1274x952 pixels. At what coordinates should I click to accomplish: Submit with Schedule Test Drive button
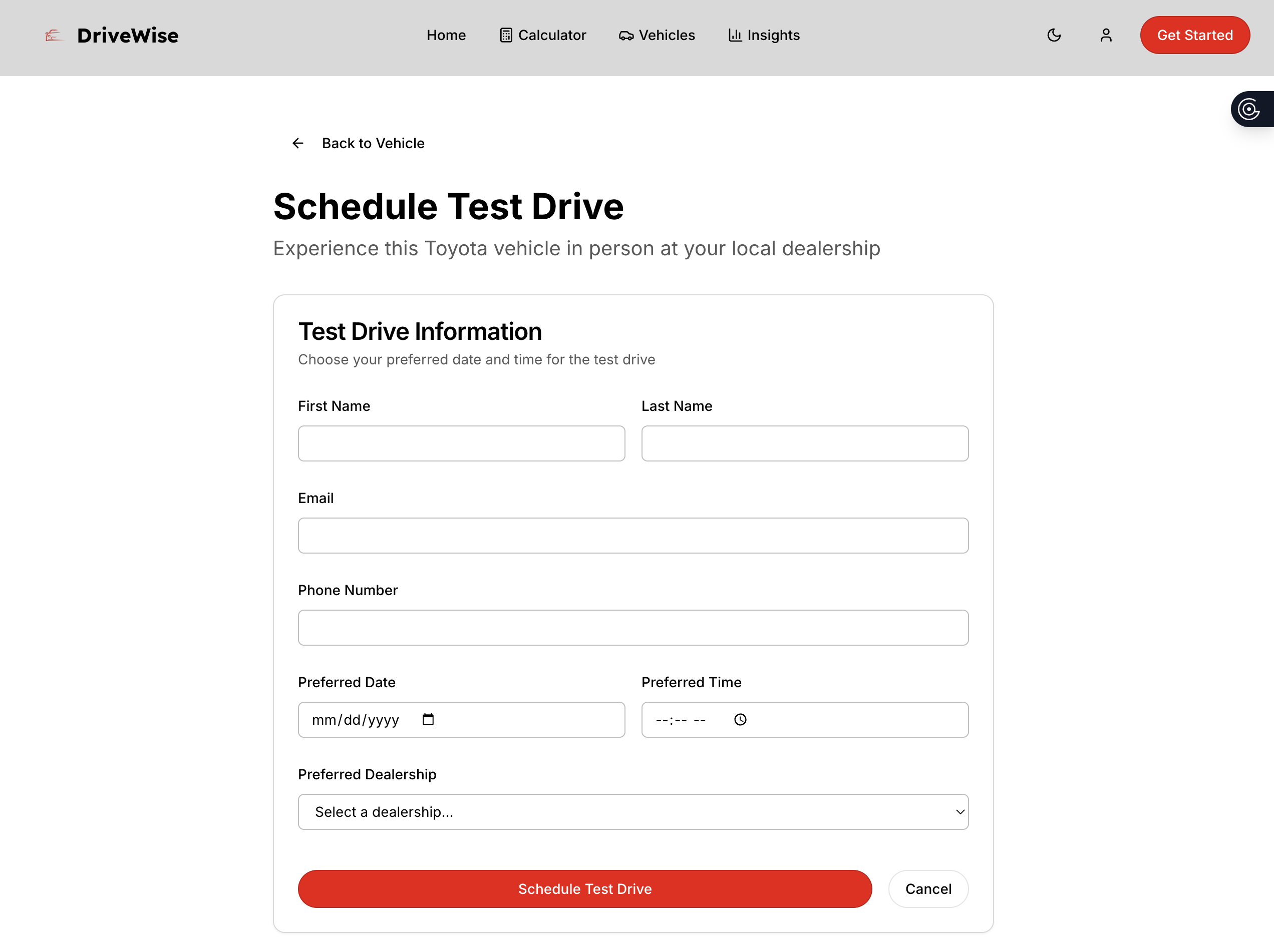(x=584, y=889)
